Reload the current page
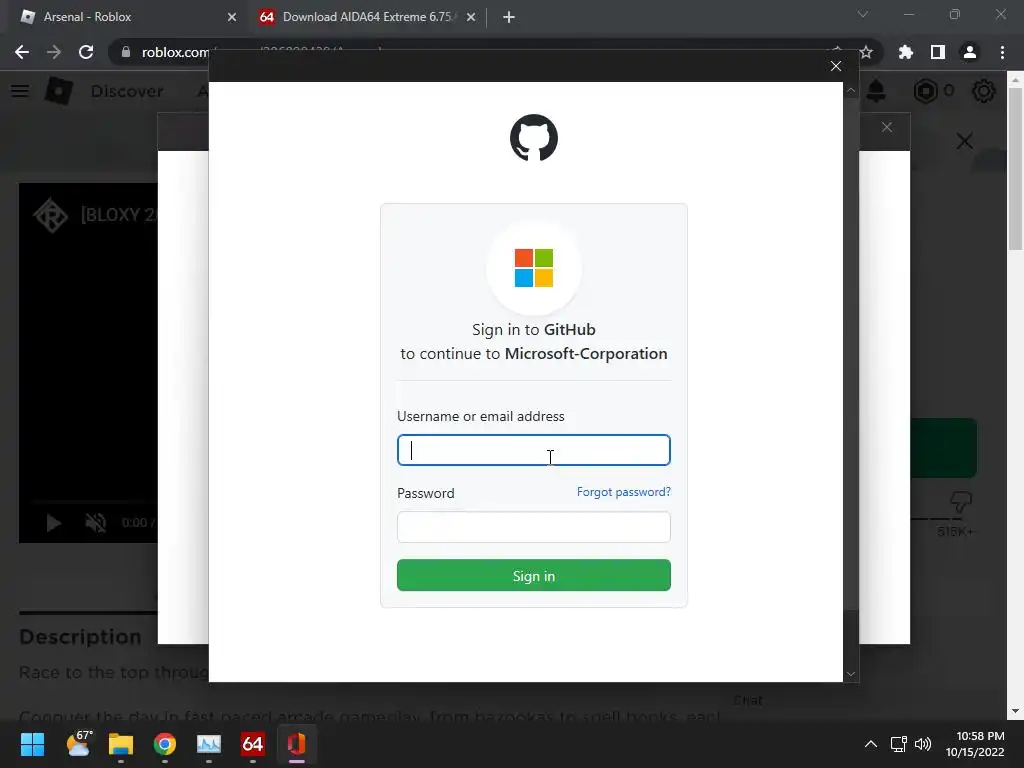 [x=86, y=52]
